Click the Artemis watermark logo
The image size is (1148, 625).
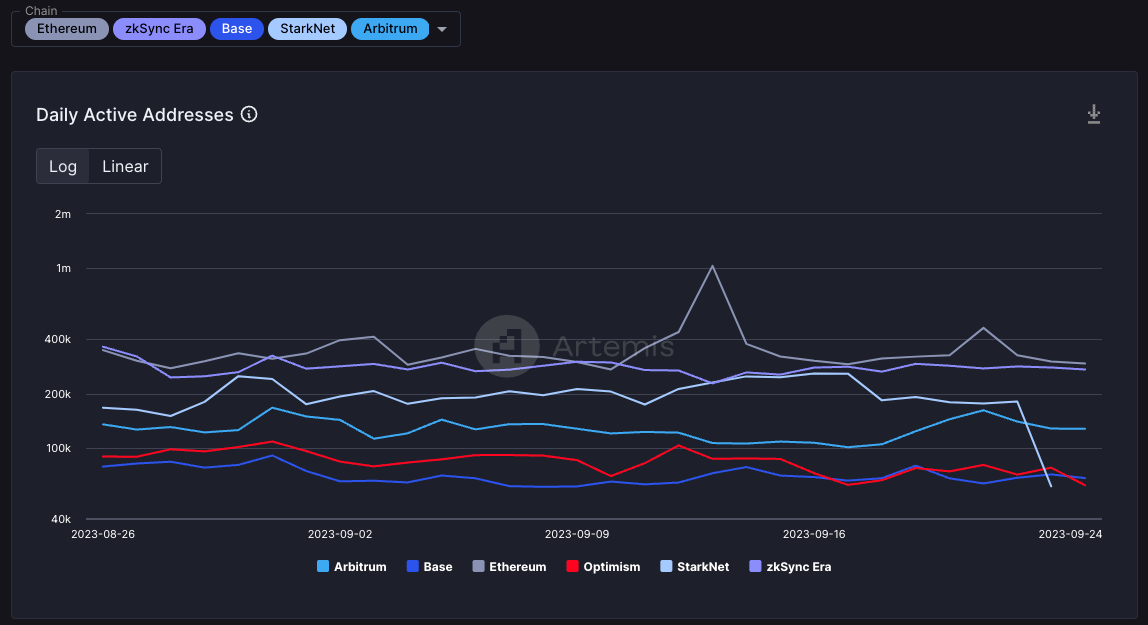[x=507, y=346]
